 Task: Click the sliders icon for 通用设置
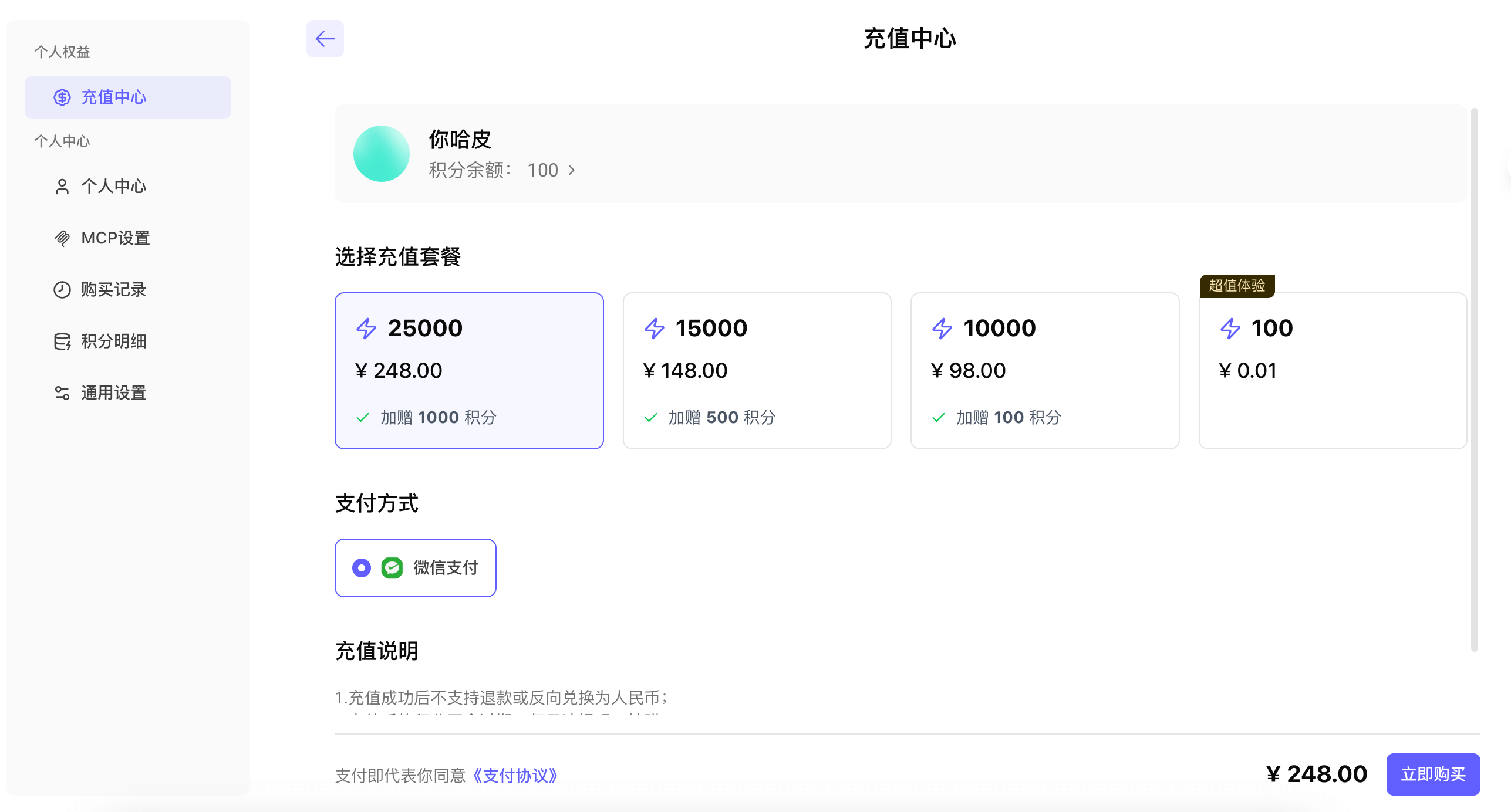pos(62,393)
